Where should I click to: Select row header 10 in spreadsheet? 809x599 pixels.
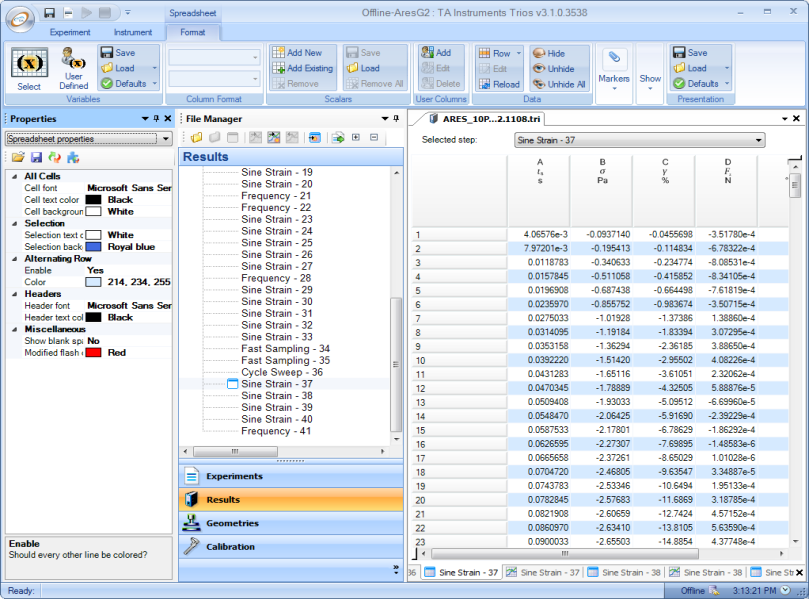459,360
